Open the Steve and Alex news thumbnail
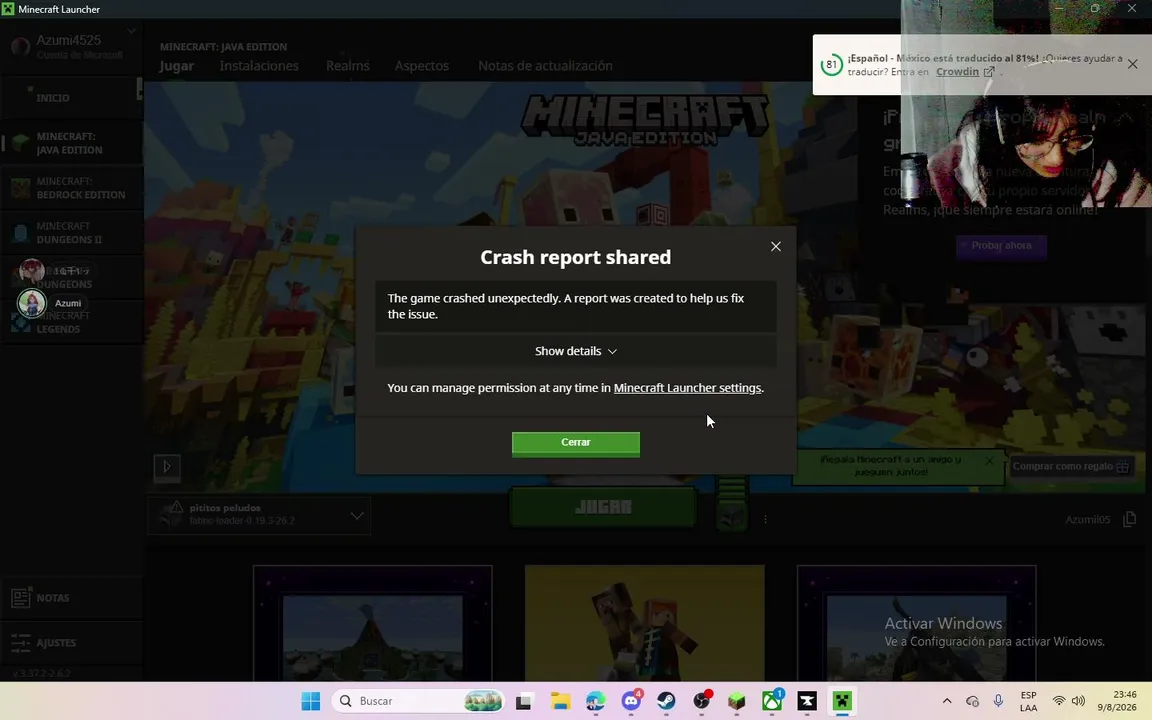This screenshot has height=720, width=1152. point(644,623)
